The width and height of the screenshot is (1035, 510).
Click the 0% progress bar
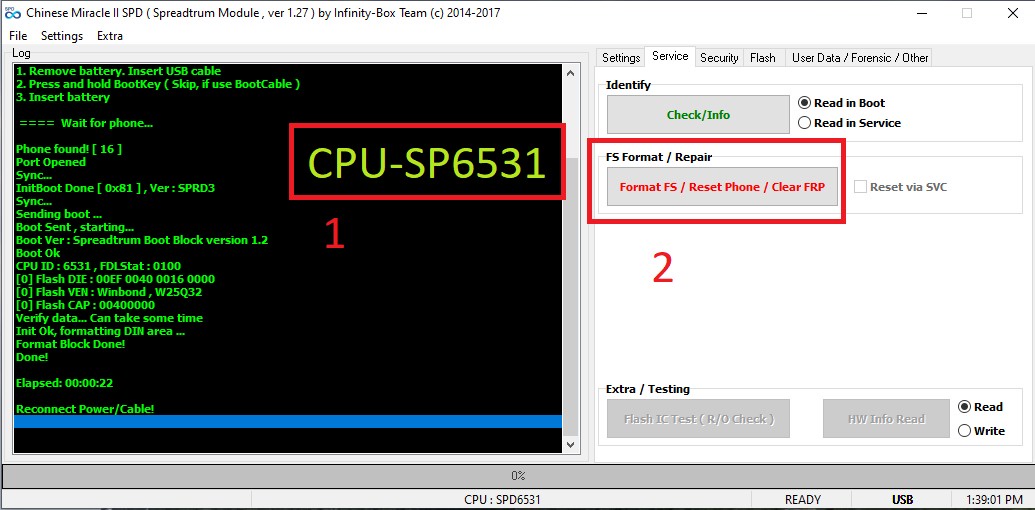[518, 476]
